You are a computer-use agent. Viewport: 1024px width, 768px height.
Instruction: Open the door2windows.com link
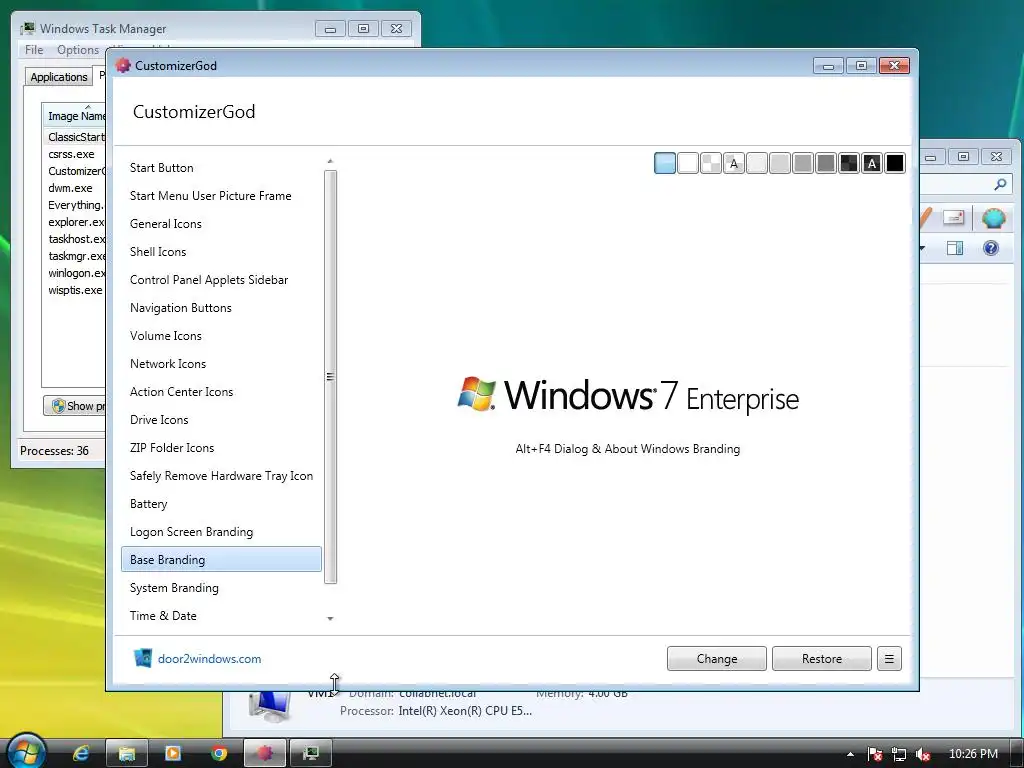coord(209,659)
